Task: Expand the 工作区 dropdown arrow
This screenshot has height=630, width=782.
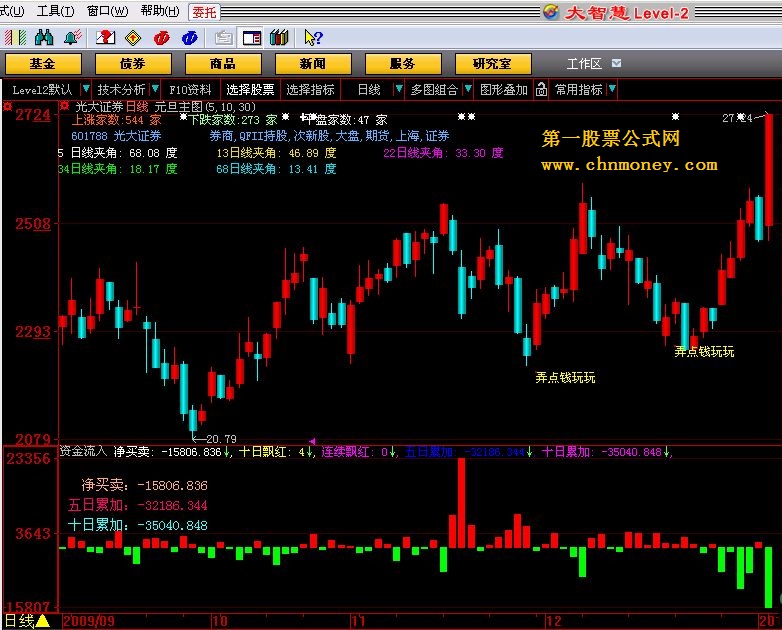Action: pyautogui.click(x=616, y=63)
